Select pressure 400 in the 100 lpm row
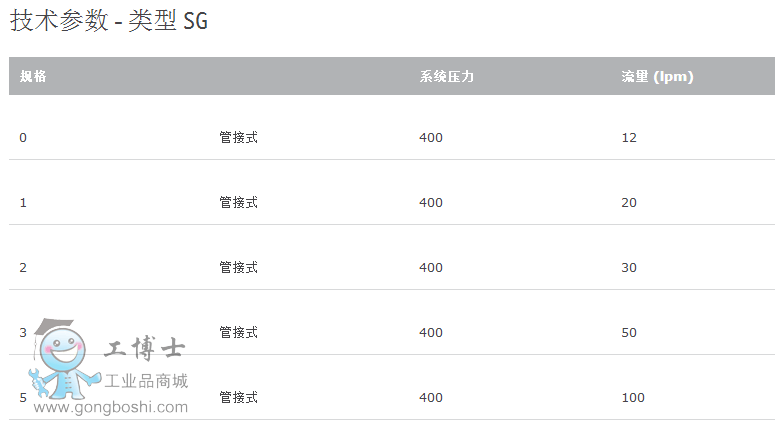This screenshot has width=775, height=426. (431, 398)
